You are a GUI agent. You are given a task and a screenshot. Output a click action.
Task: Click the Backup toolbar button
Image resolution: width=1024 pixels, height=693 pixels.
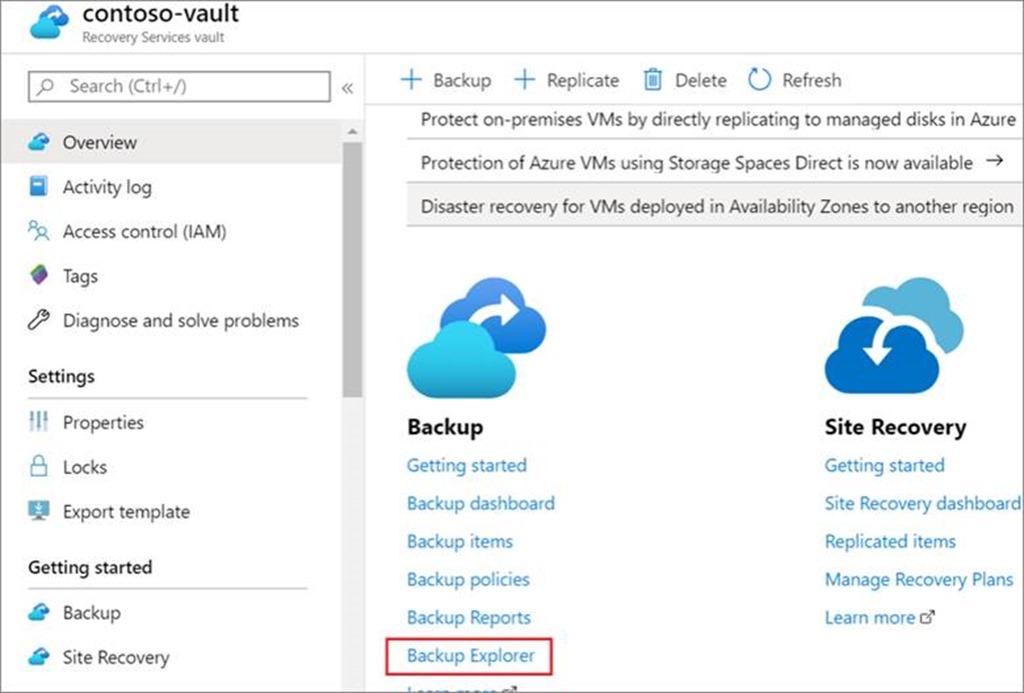(x=446, y=80)
